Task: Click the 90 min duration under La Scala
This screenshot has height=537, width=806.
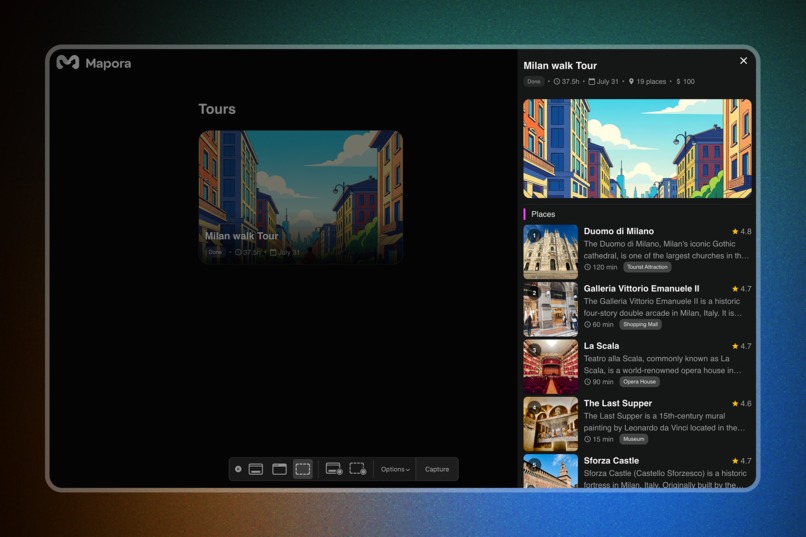Action: [x=598, y=382]
